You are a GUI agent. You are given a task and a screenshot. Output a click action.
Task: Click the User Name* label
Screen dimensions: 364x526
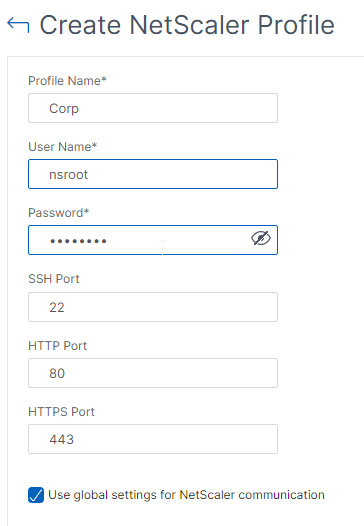coord(62,147)
